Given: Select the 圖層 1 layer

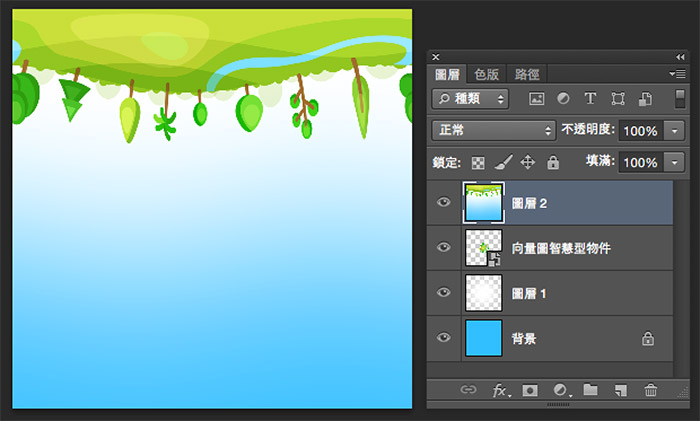Looking at the screenshot, I should (560, 293).
